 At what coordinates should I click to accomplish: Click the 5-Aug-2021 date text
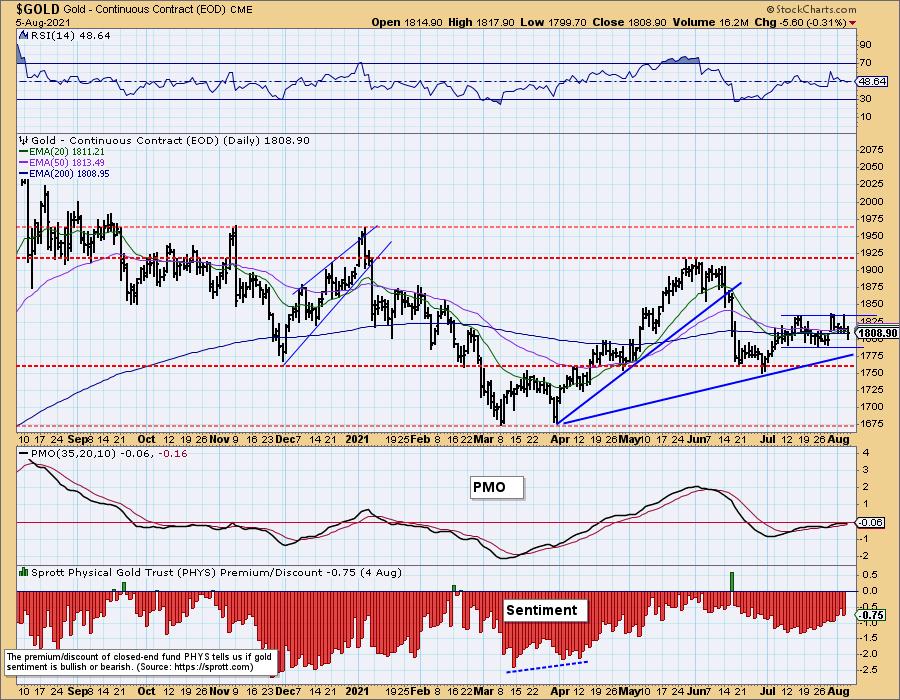[x=43, y=22]
